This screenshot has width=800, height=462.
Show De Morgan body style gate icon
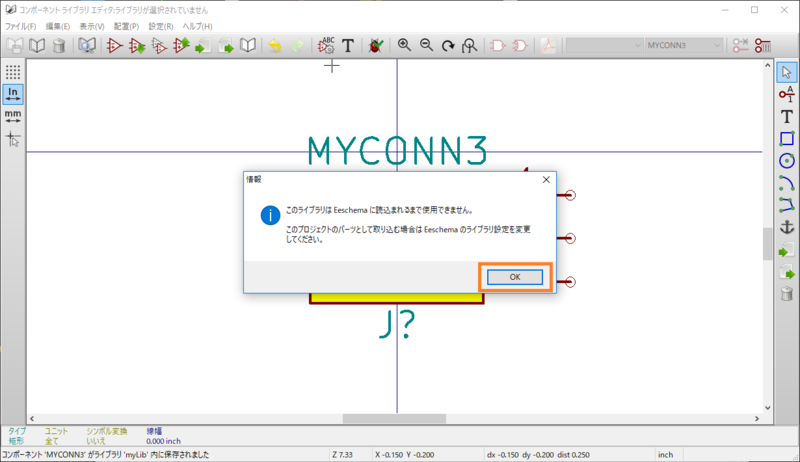pyautogui.click(x=520, y=45)
